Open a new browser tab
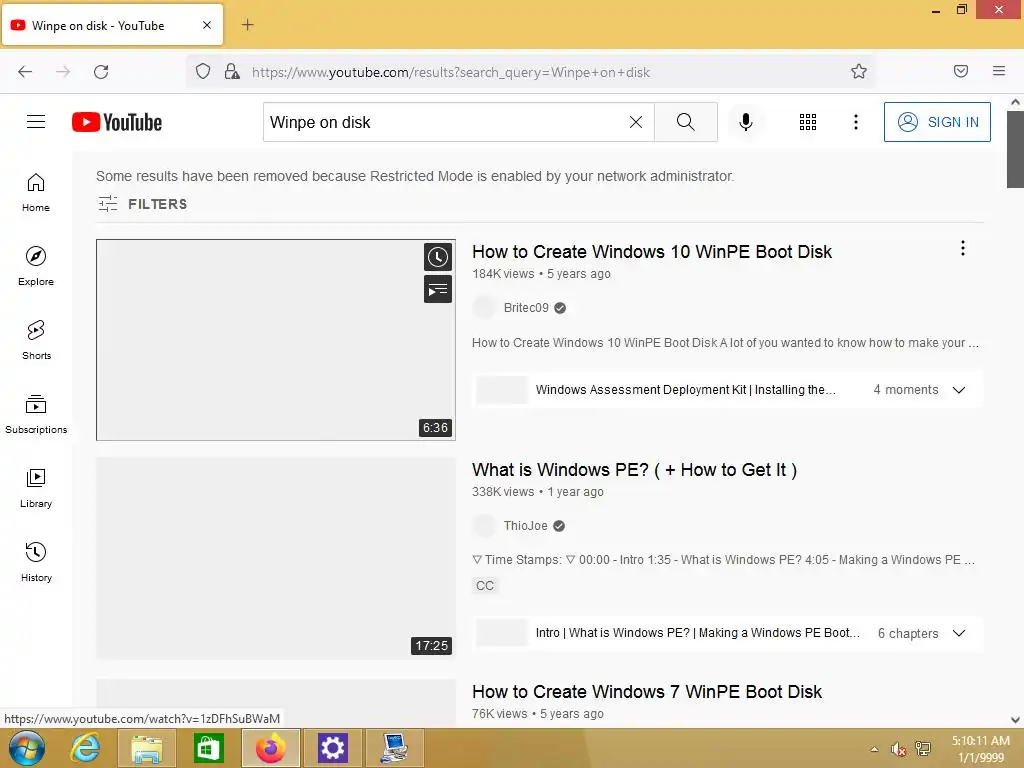 click(248, 25)
